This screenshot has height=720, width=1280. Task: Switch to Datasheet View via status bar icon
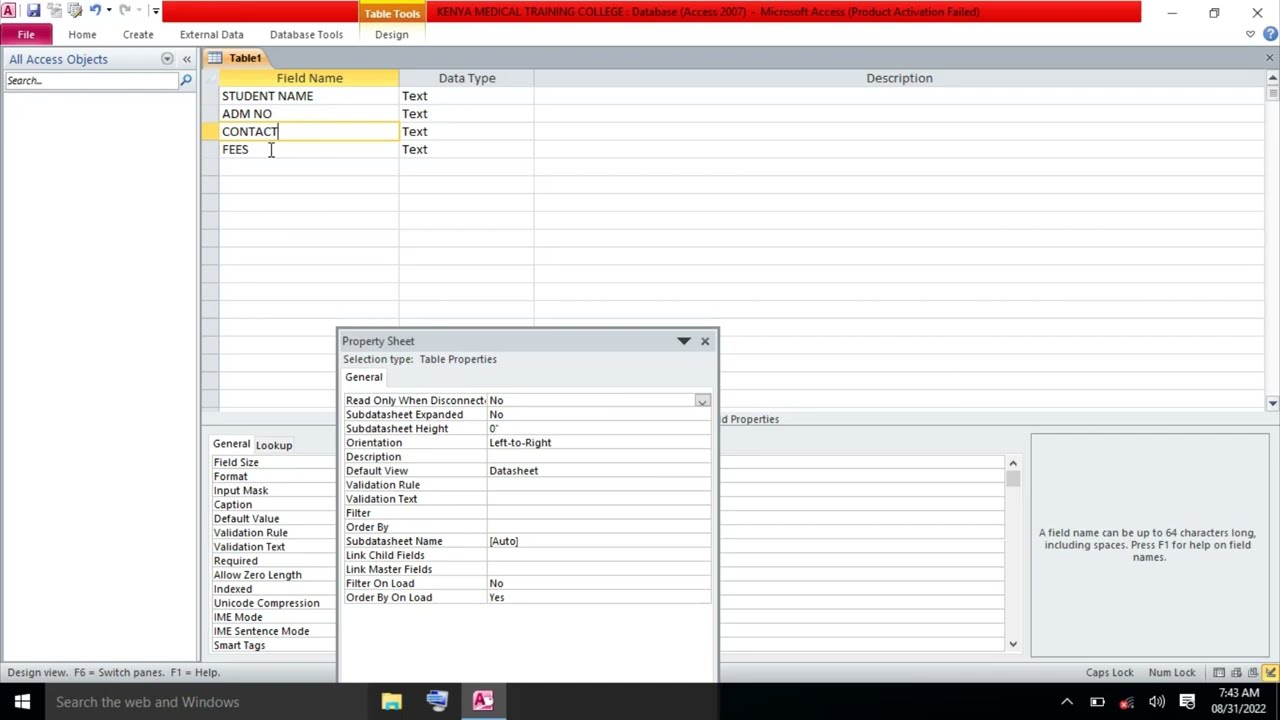pyautogui.click(x=1218, y=673)
